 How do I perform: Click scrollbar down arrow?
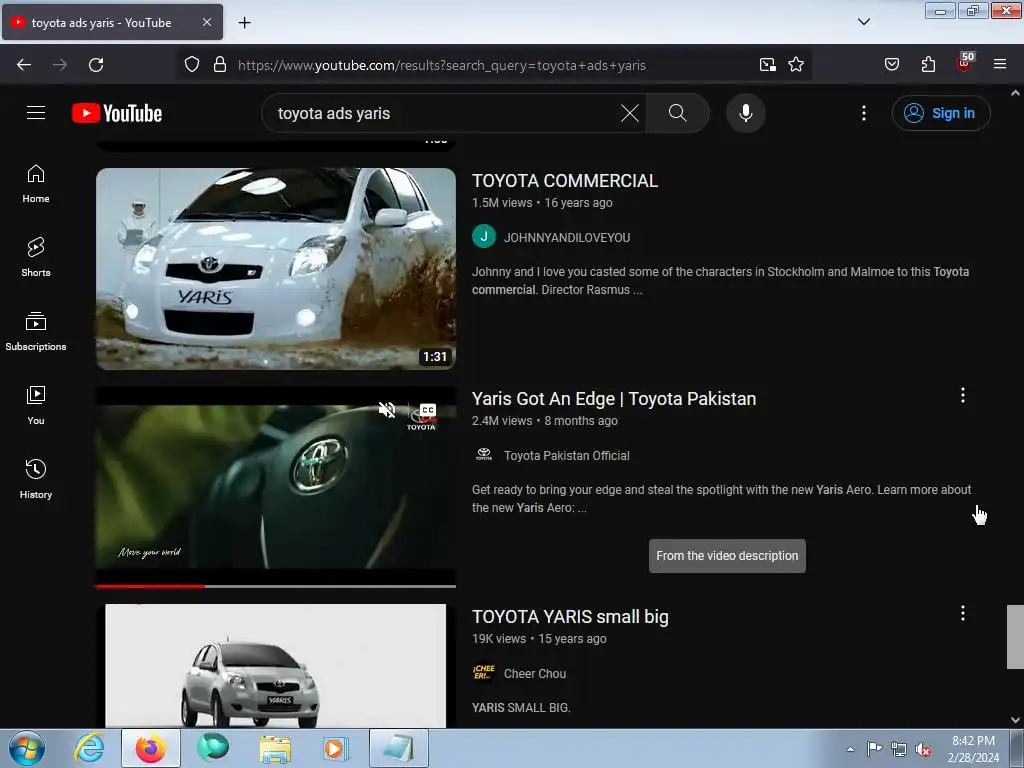(x=1015, y=720)
